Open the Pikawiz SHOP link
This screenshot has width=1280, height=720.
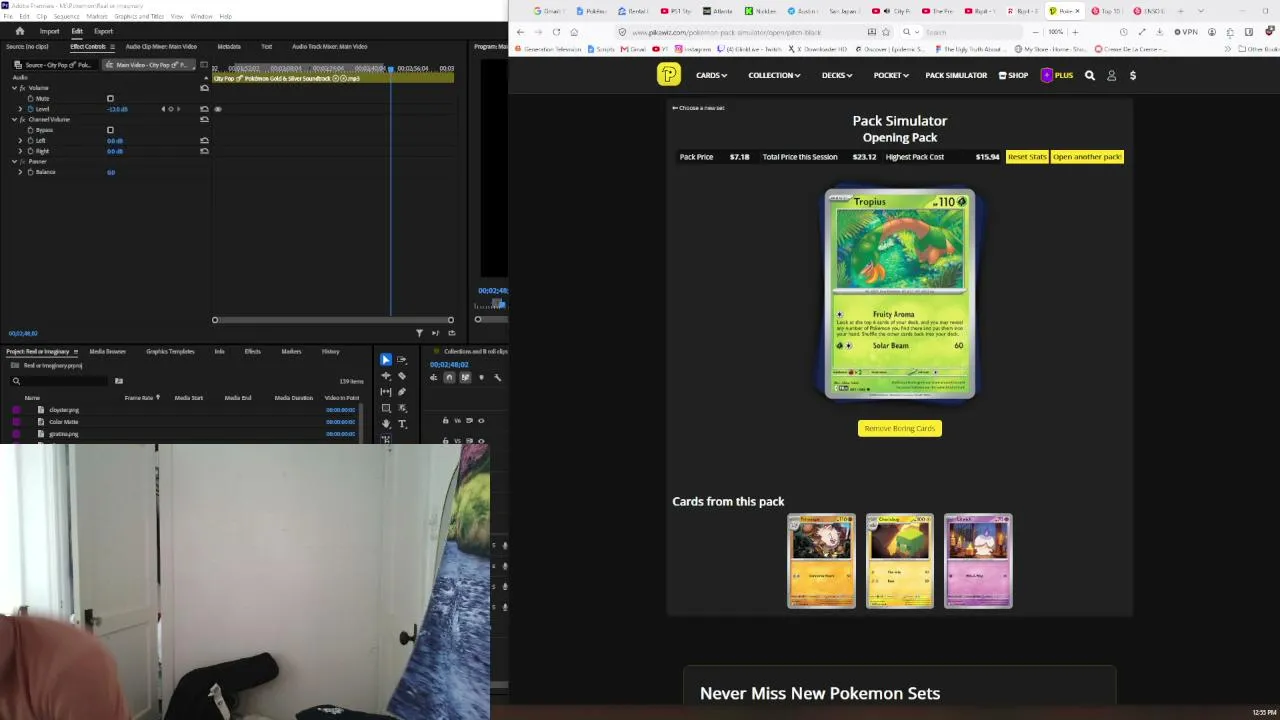[x=1013, y=75]
